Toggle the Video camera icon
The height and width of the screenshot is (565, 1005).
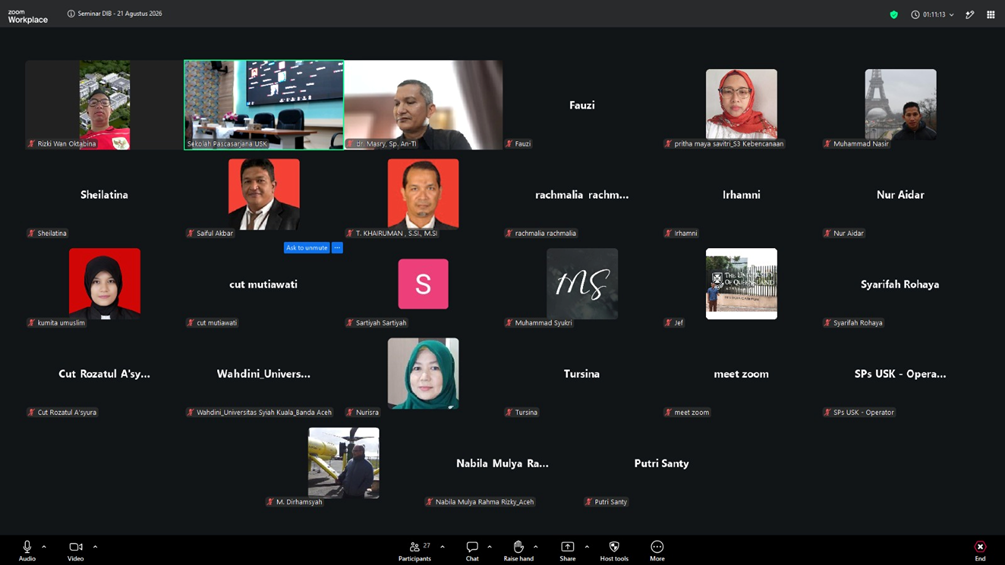pyautogui.click(x=76, y=546)
